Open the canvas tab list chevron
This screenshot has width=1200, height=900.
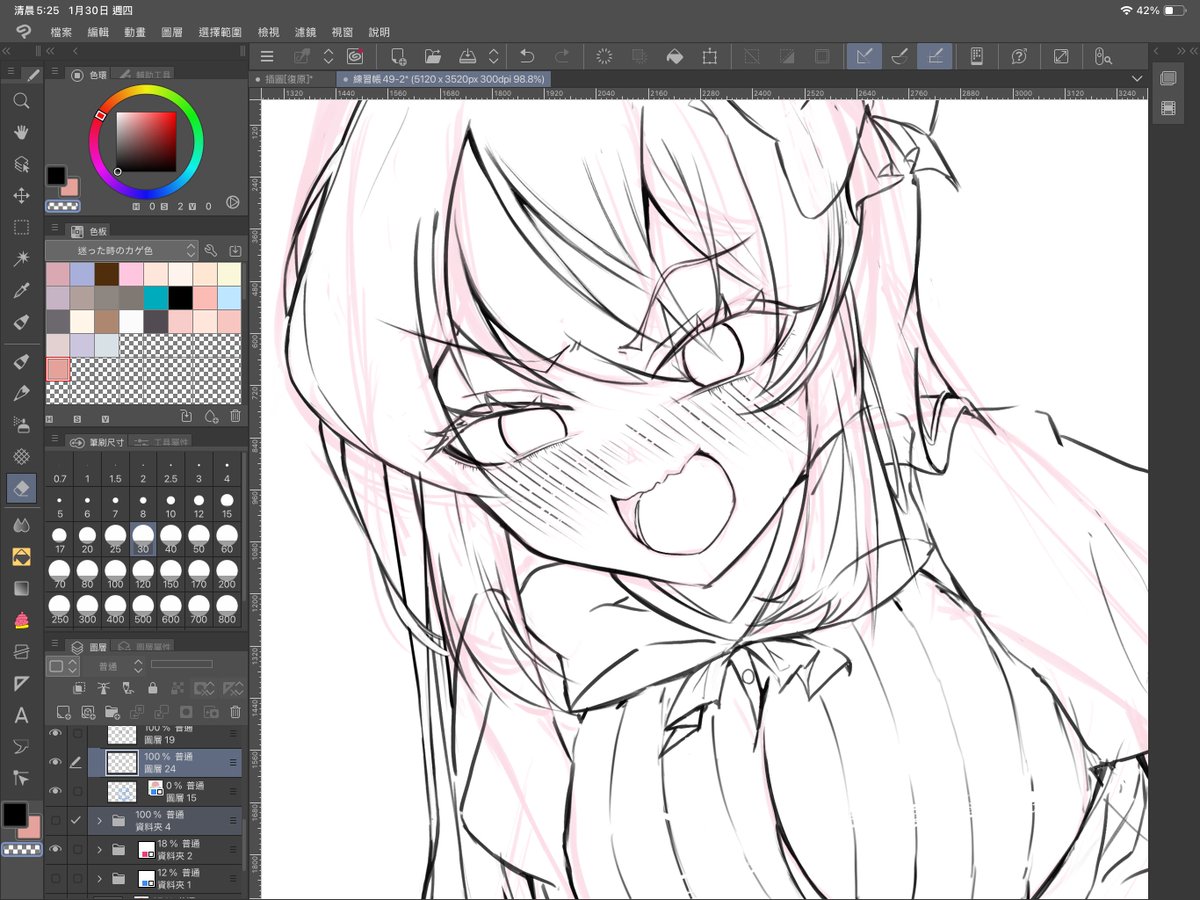1137,78
